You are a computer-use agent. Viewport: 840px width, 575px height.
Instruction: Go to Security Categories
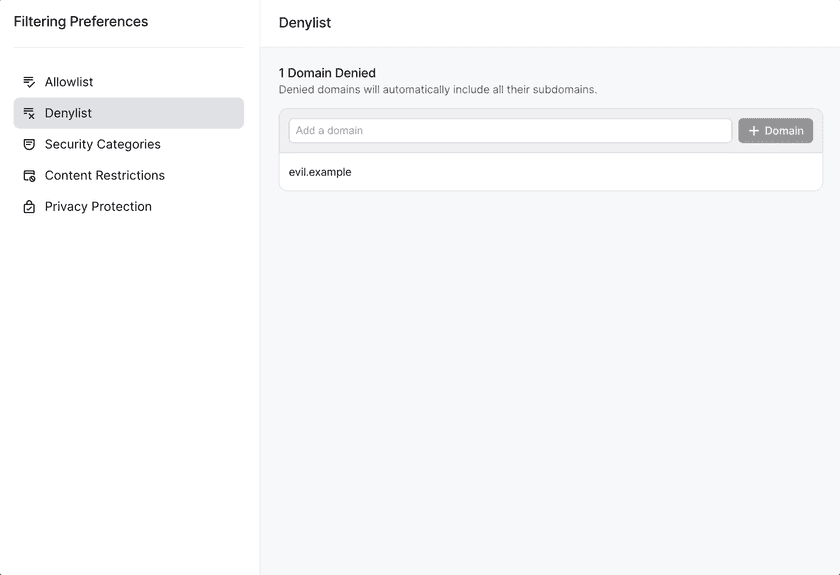(129, 144)
